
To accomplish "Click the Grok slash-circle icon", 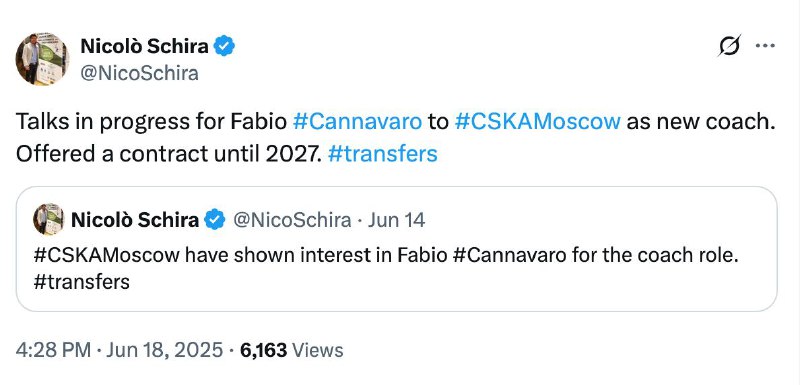I will click(x=729, y=46).
